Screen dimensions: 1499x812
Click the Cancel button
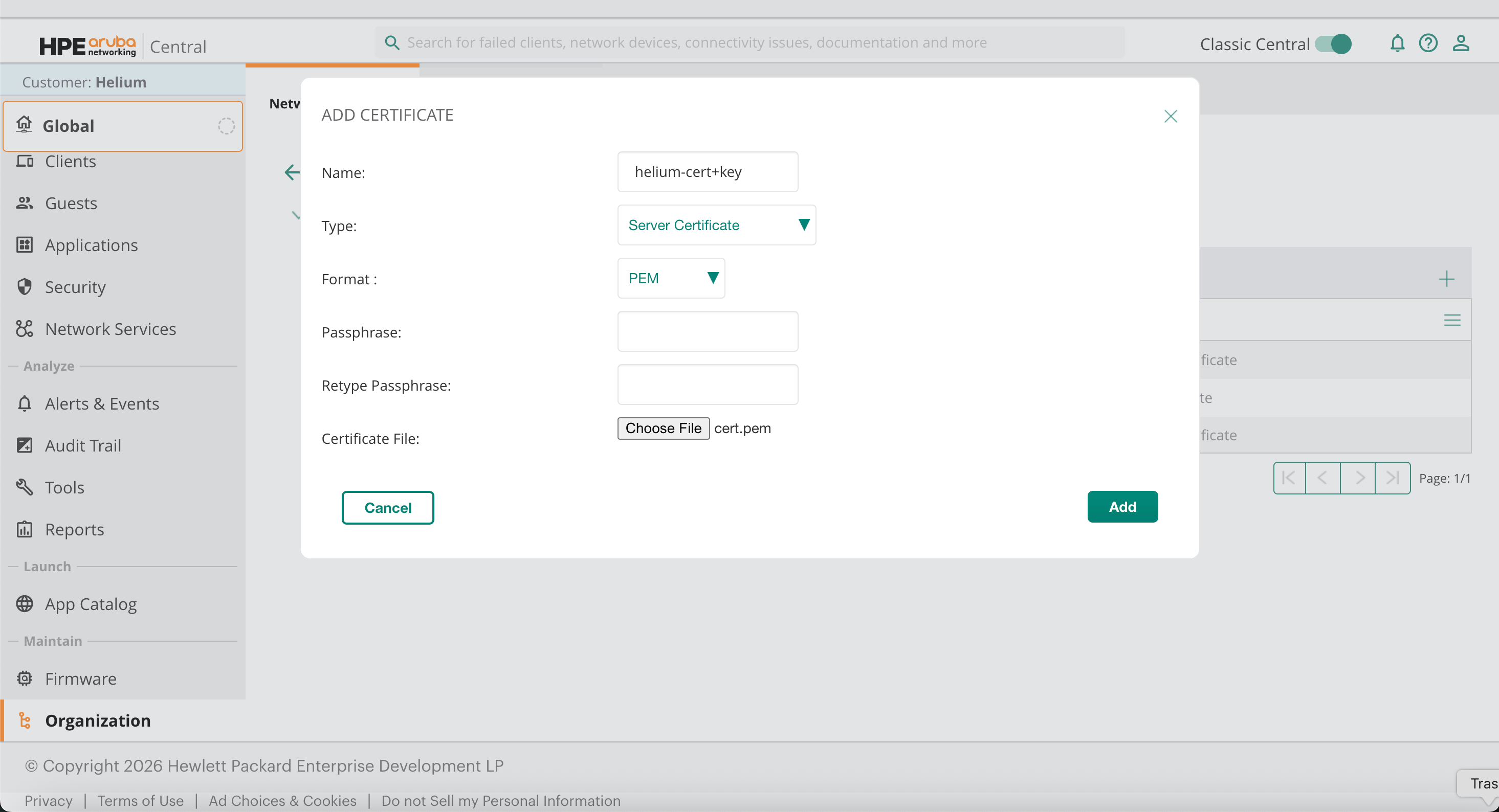coord(388,508)
